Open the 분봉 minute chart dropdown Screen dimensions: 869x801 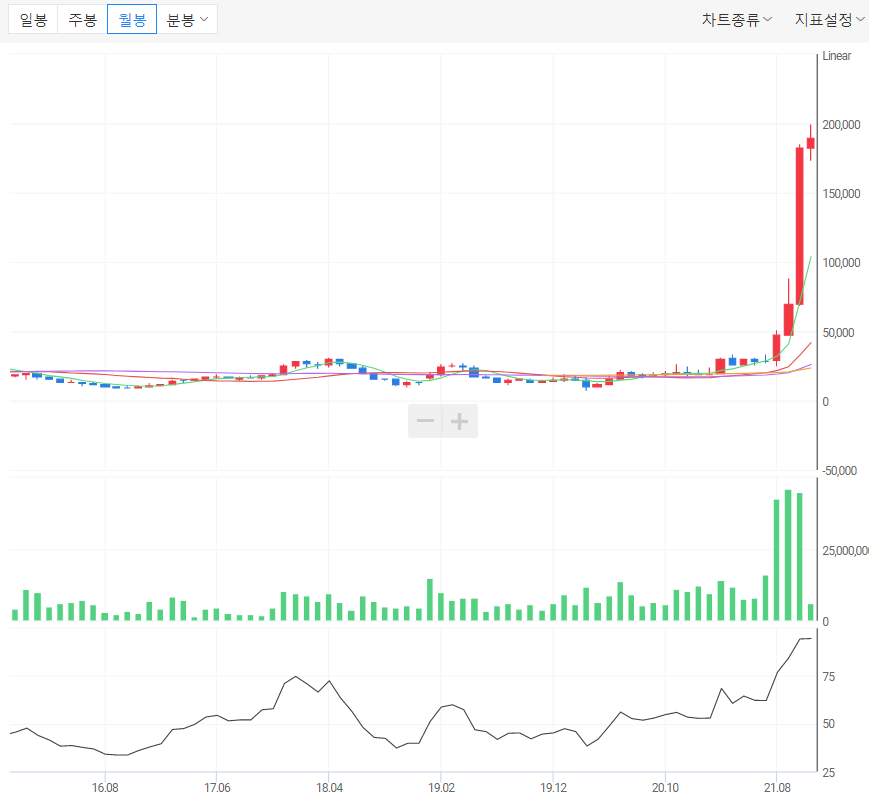point(187,19)
